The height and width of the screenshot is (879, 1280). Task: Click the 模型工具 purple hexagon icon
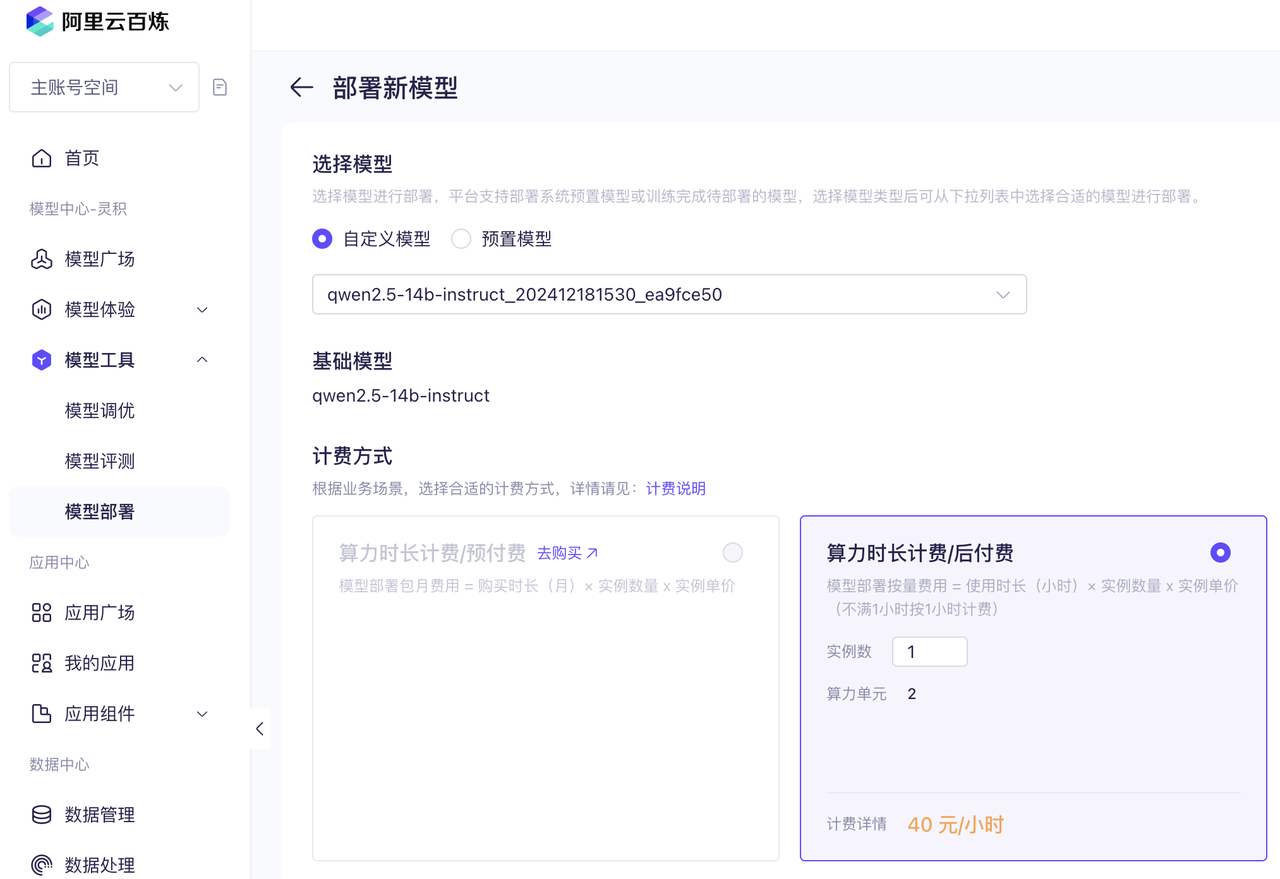41,360
